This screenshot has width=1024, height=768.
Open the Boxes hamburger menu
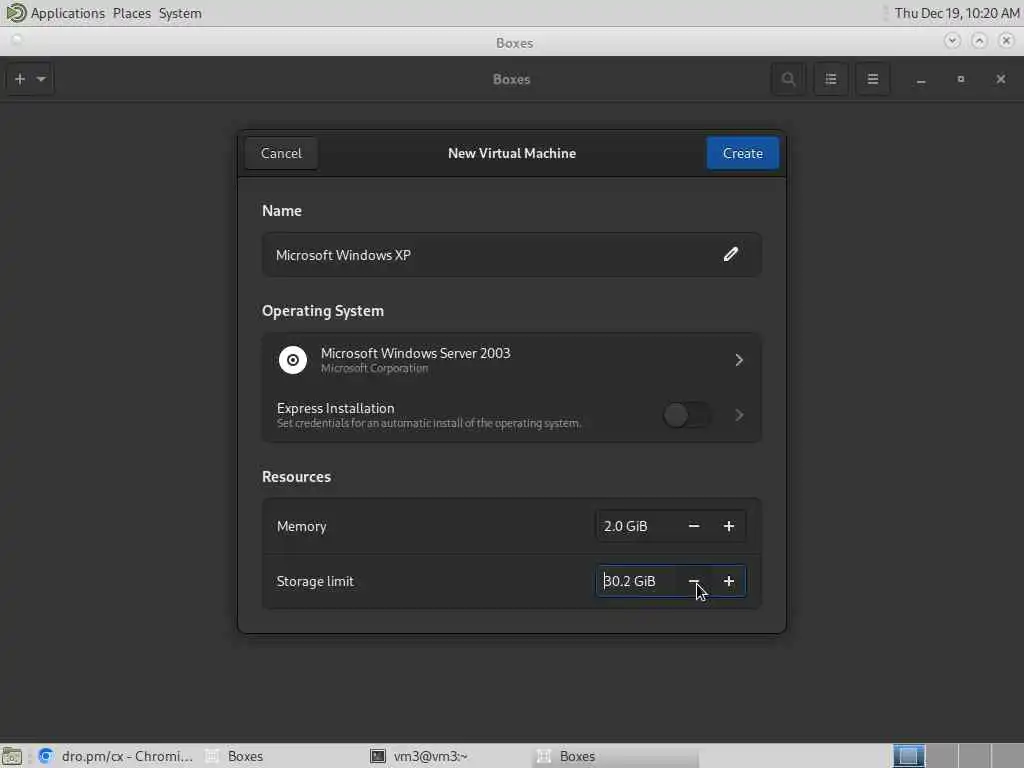pos(872,79)
